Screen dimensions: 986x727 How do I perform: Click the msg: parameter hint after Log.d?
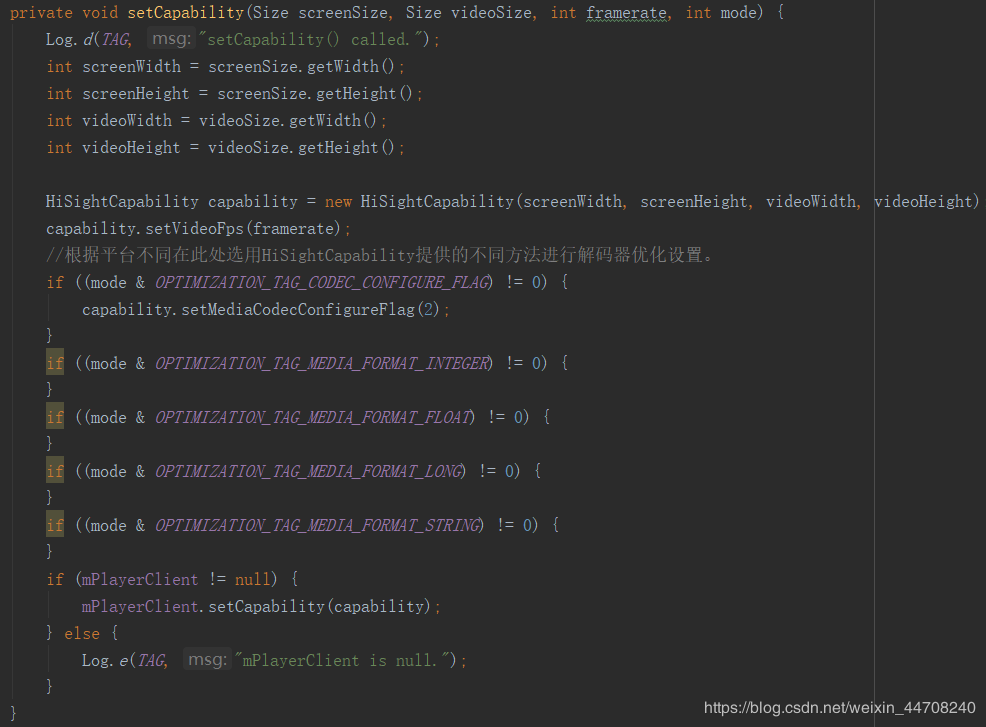(x=171, y=39)
